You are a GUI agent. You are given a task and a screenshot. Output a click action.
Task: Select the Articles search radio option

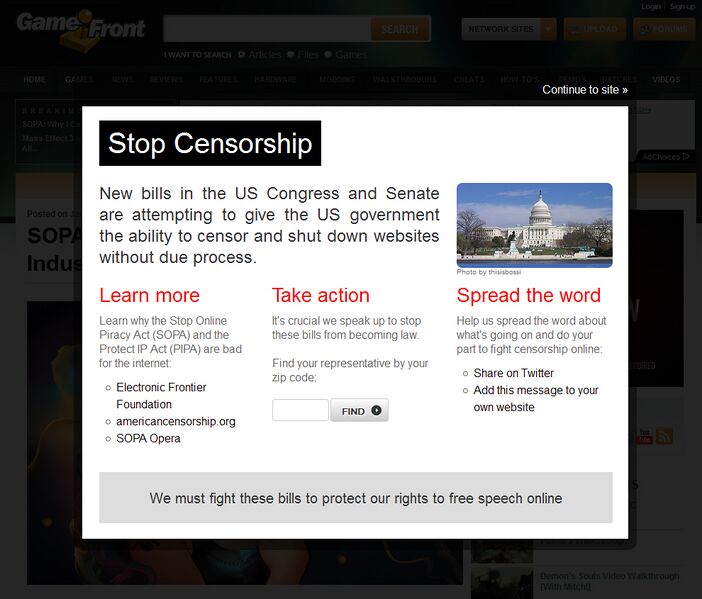[242, 55]
